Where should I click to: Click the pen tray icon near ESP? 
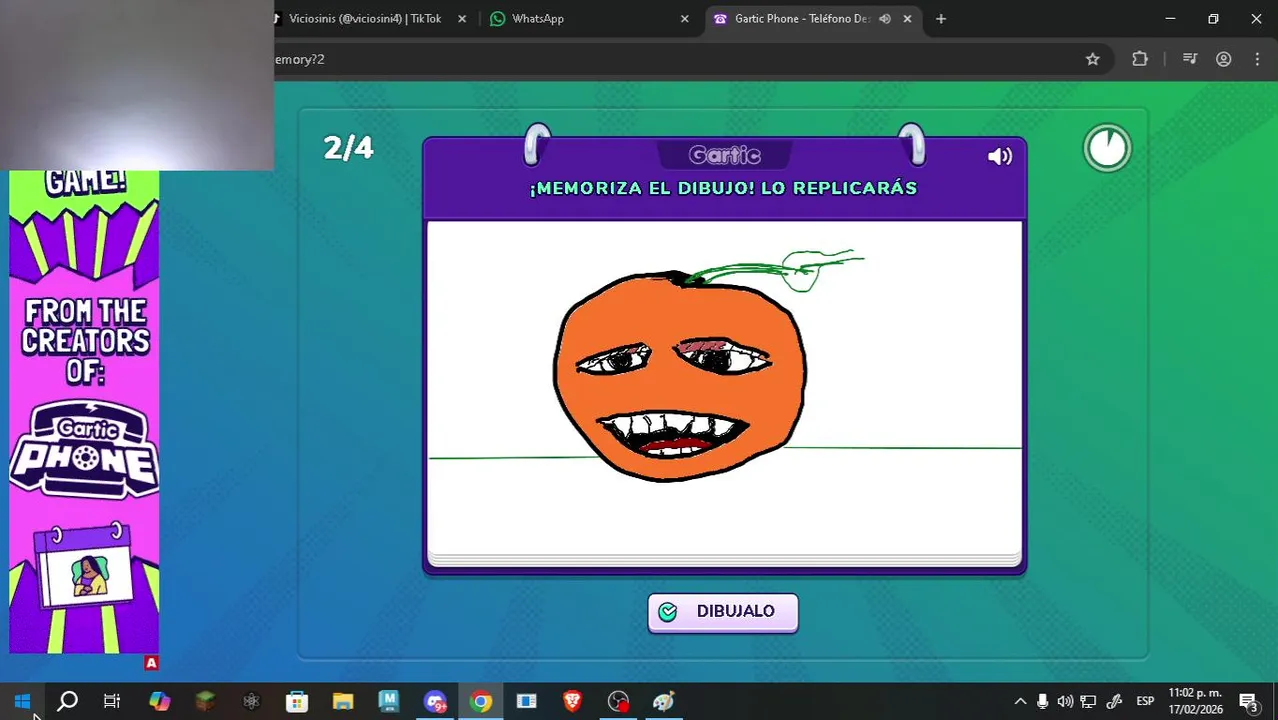point(1114,701)
